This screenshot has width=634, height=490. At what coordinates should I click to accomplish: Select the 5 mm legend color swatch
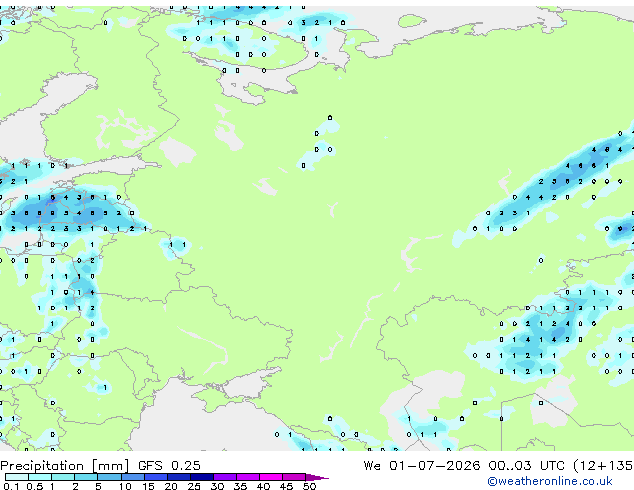(x=109, y=477)
